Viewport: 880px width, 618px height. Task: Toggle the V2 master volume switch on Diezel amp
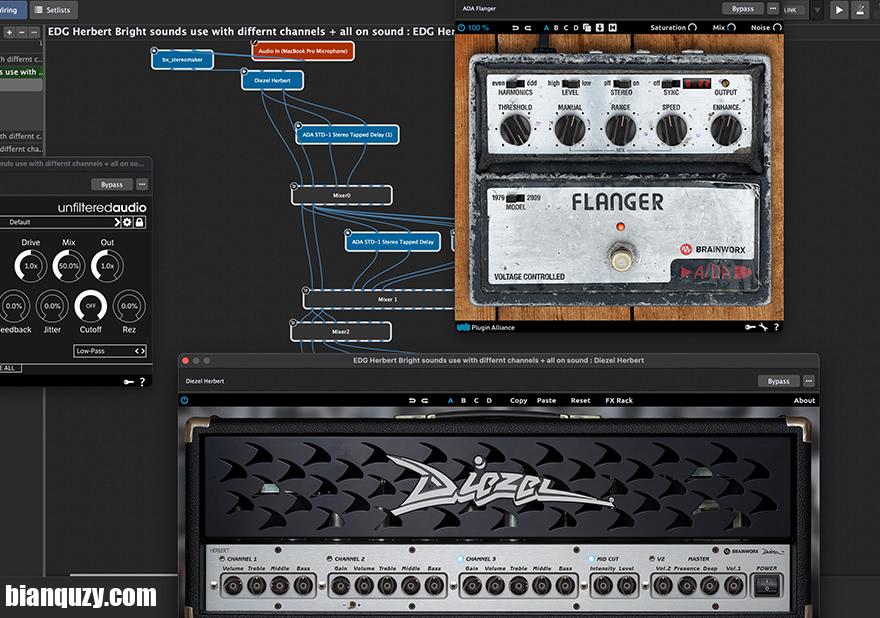pyautogui.click(x=652, y=559)
